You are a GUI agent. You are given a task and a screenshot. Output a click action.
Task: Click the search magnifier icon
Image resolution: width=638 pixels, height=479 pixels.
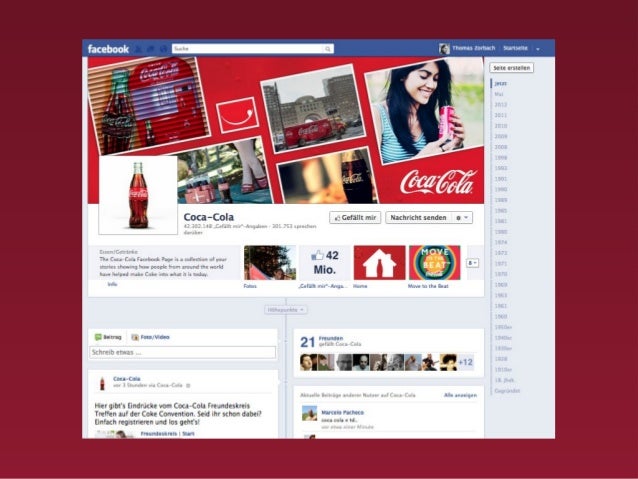click(x=328, y=49)
